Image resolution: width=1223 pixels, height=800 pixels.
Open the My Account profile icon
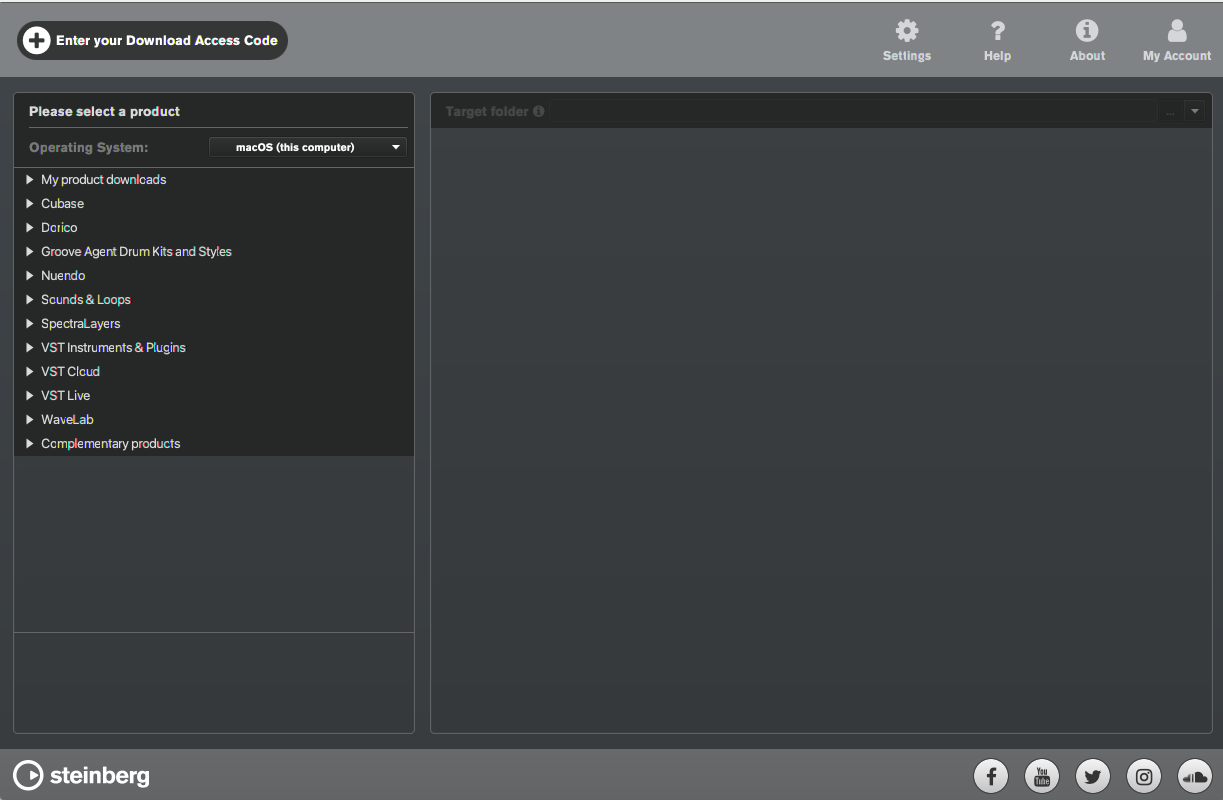click(x=1177, y=32)
